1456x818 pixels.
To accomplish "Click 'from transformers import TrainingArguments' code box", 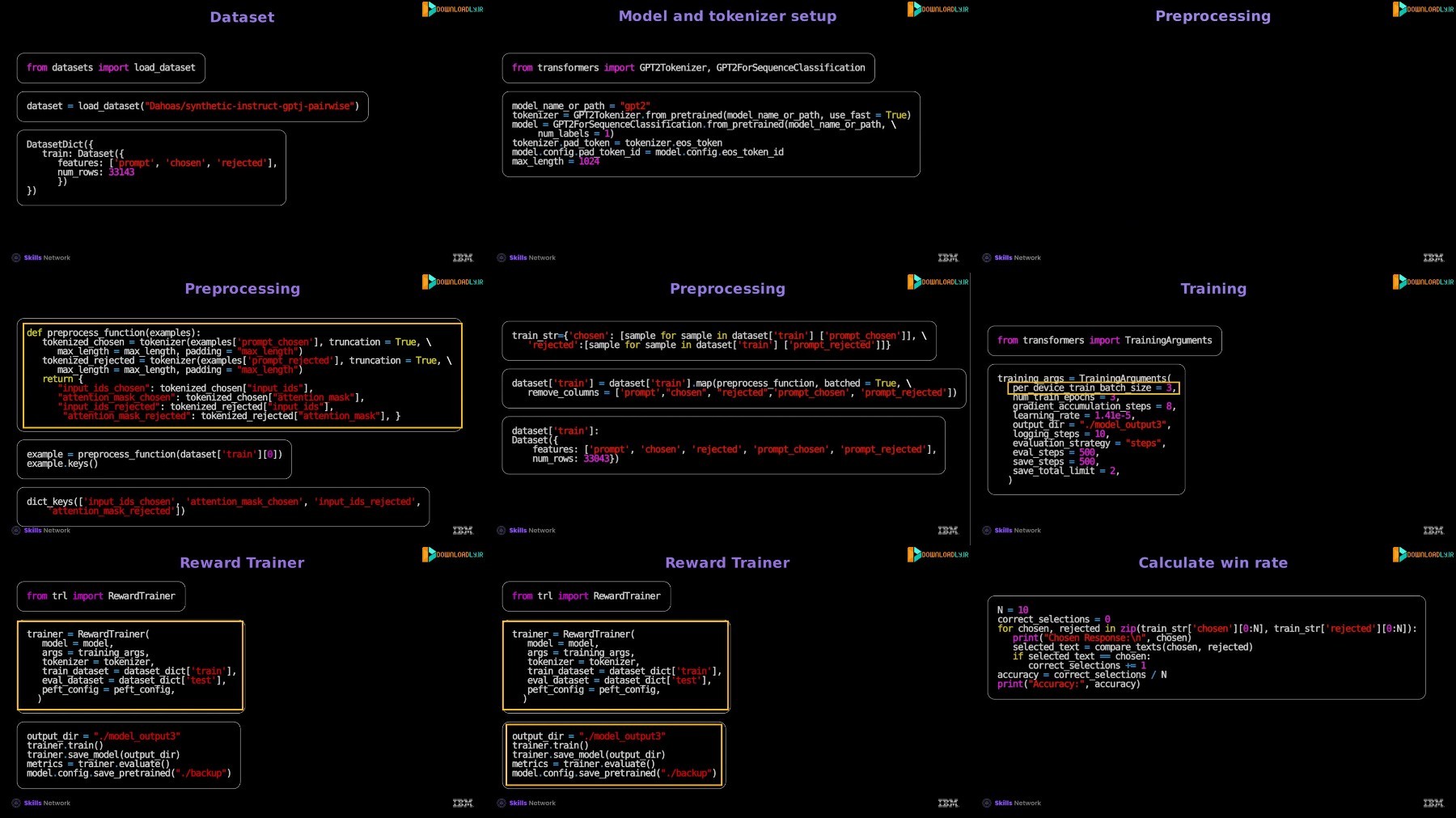I will [1104, 341].
